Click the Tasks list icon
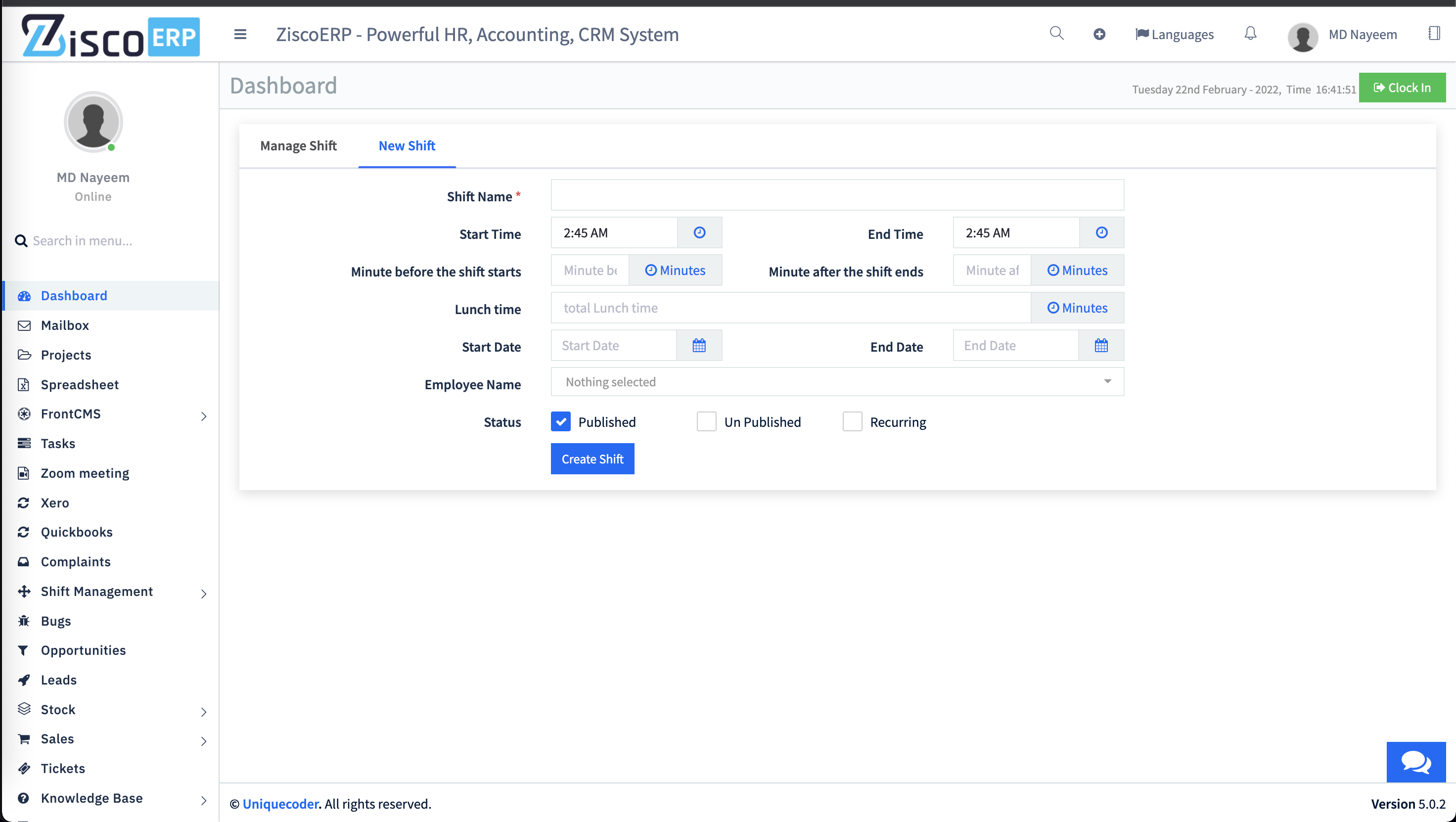Image resolution: width=1456 pixels, height=822 pixels. click(x=24, y=443)
